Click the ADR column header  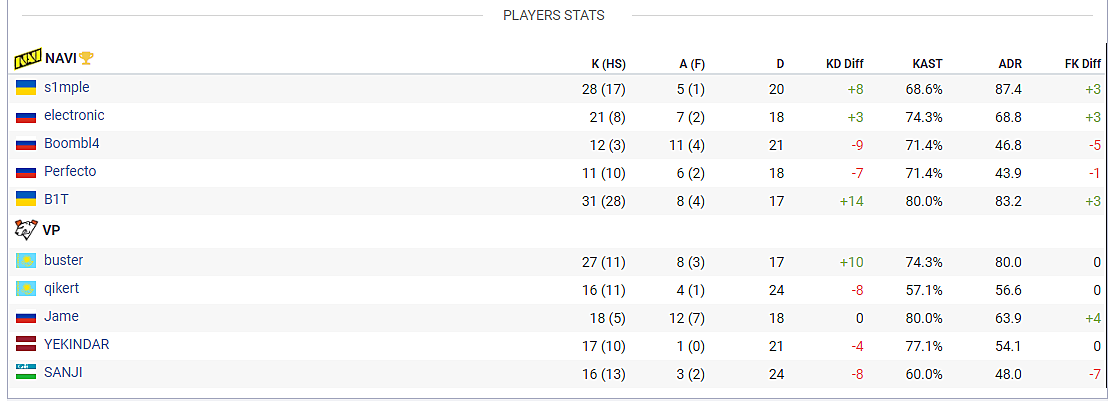coord(1009,64)
